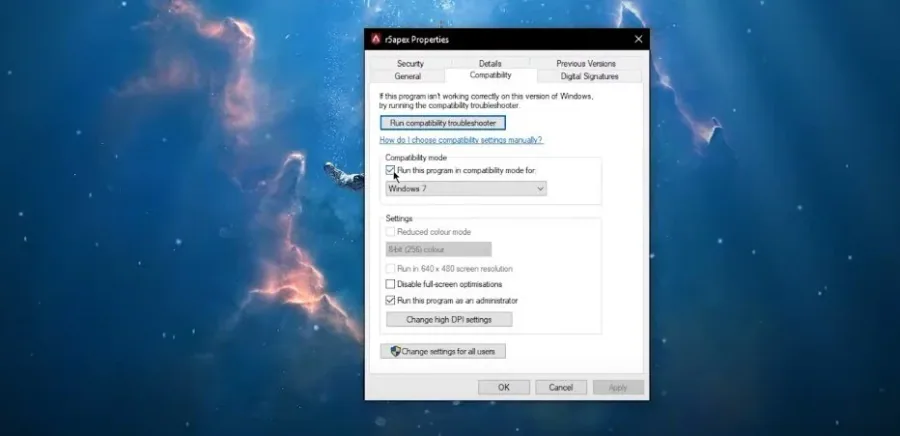This screenshot has height=436, width=900.
Task: Click the Cancel button
Action: 561,387
